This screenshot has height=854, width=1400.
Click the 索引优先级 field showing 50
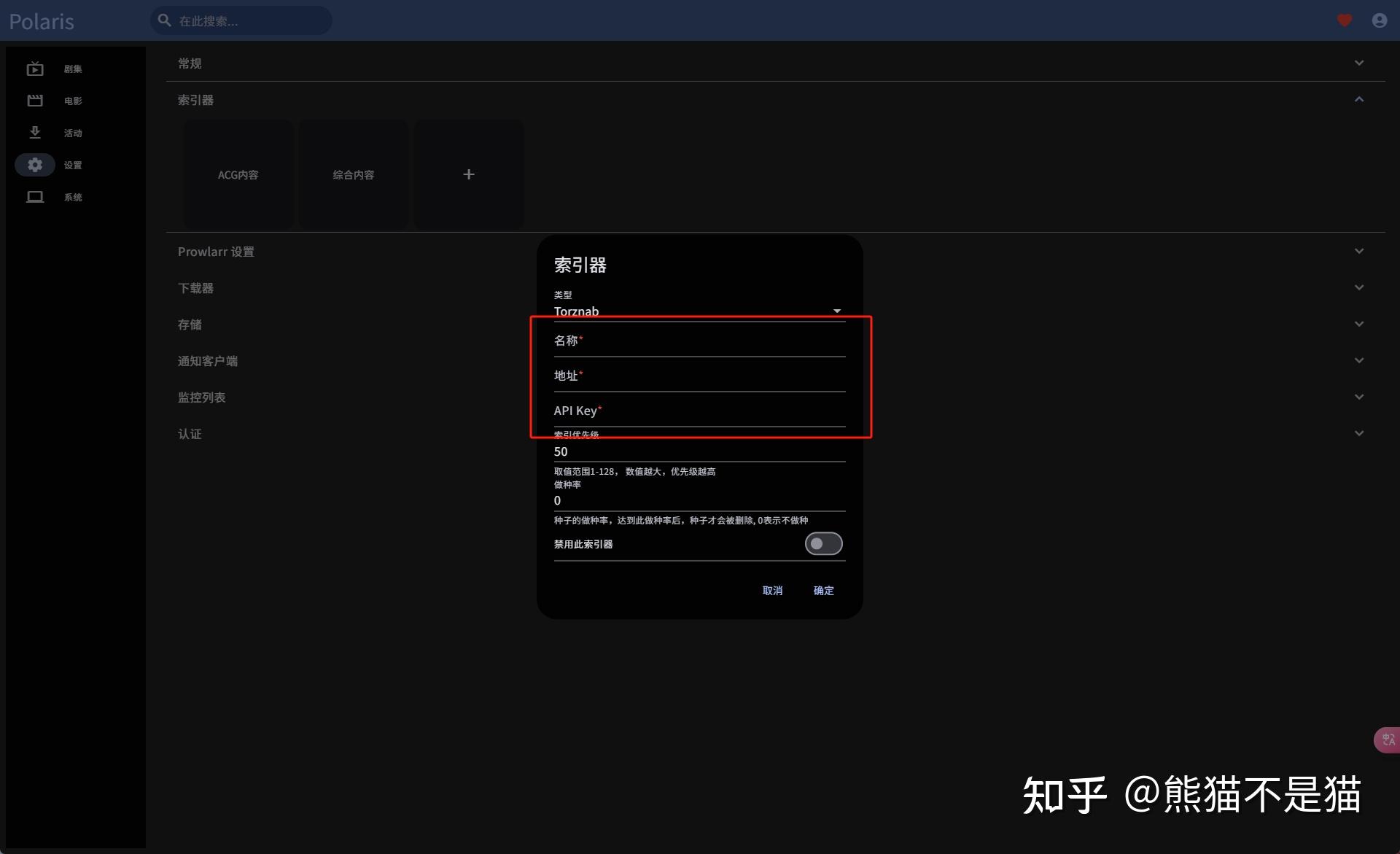[x=699, y=451]
